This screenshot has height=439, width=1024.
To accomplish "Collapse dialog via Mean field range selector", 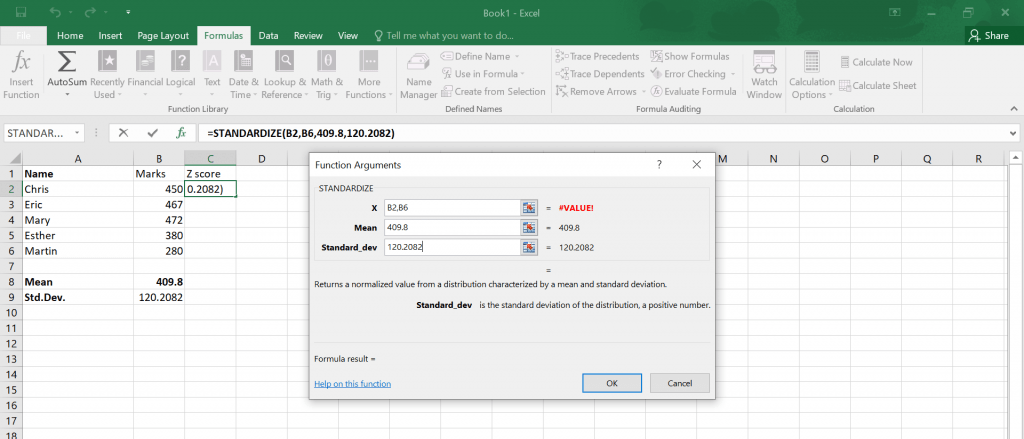I will [529, 227].
